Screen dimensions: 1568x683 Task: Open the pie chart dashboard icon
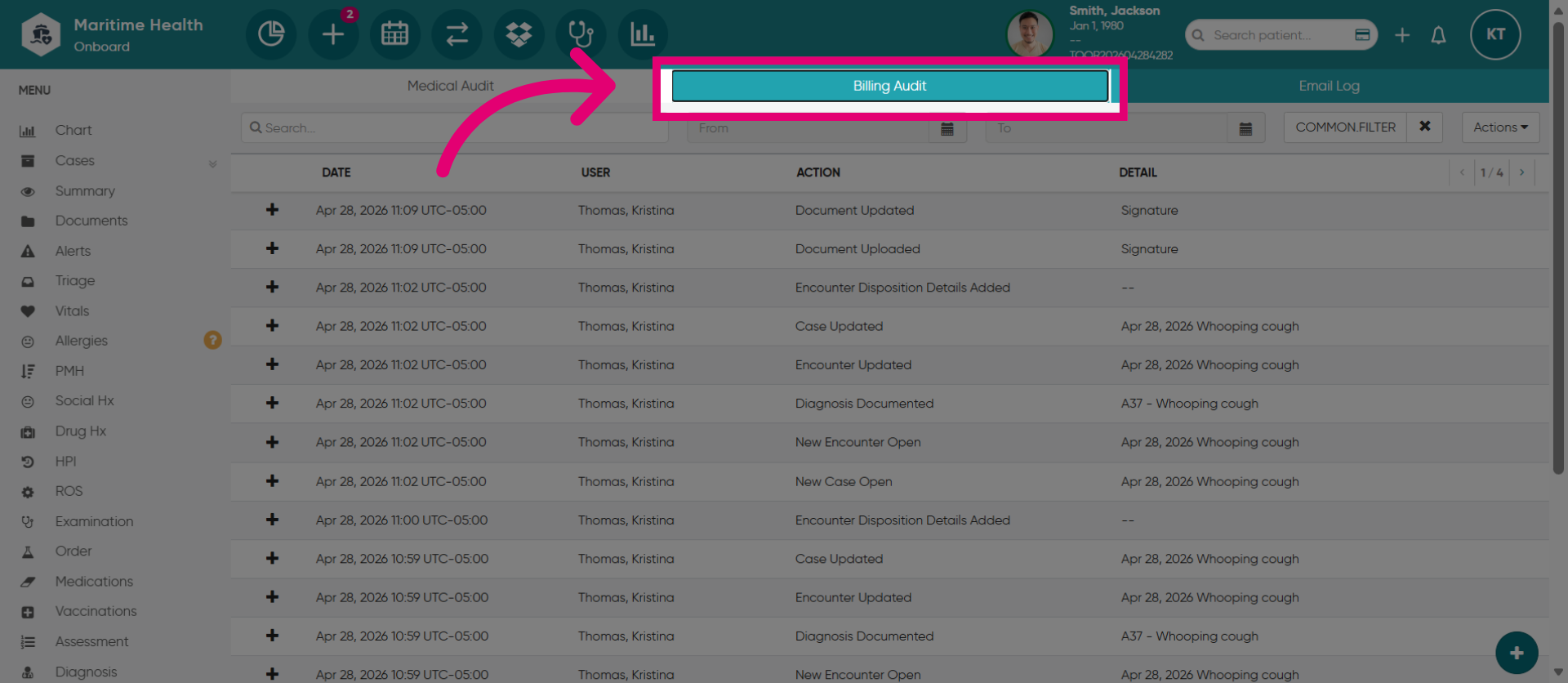click(271, 34)
